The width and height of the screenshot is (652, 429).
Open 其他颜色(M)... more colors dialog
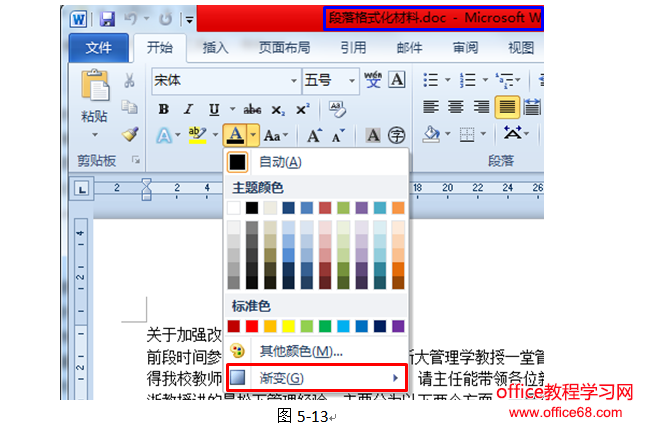(317, 351)
